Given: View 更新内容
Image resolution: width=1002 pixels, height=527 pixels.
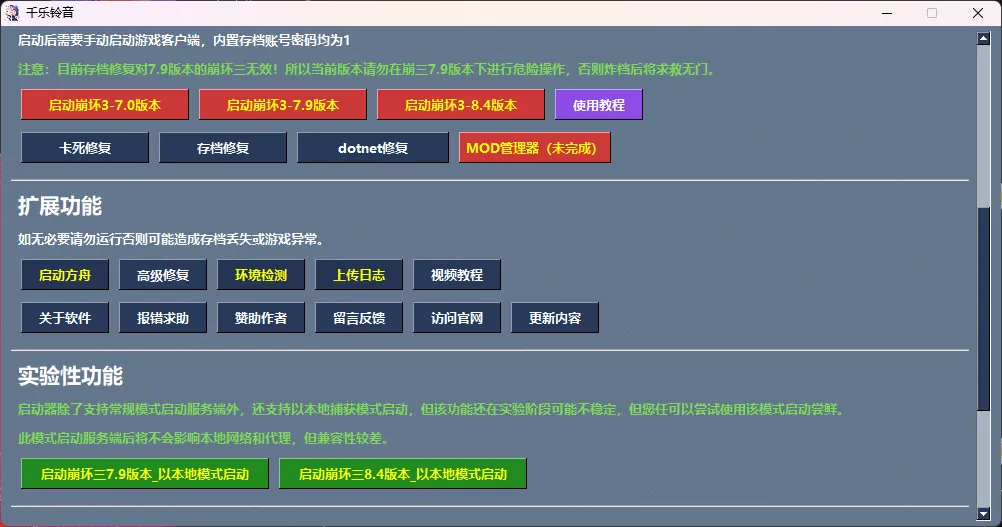Looking at the screenshot, I should pos(555,317).
